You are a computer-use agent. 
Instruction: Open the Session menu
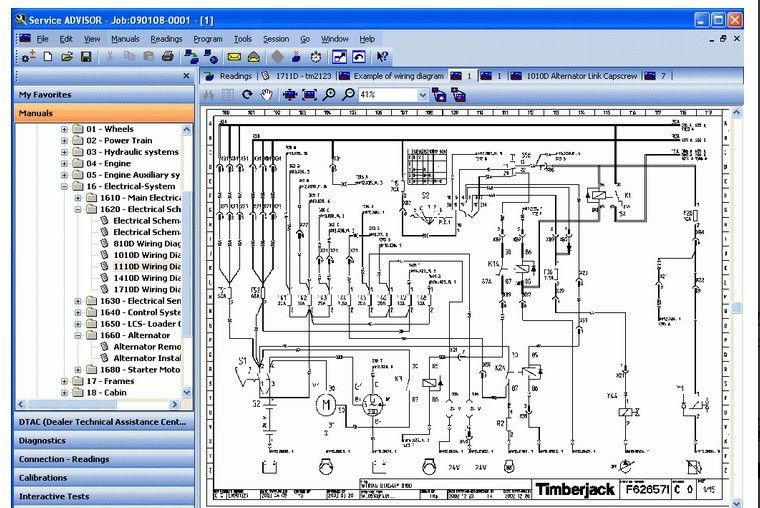coord(276,39)
